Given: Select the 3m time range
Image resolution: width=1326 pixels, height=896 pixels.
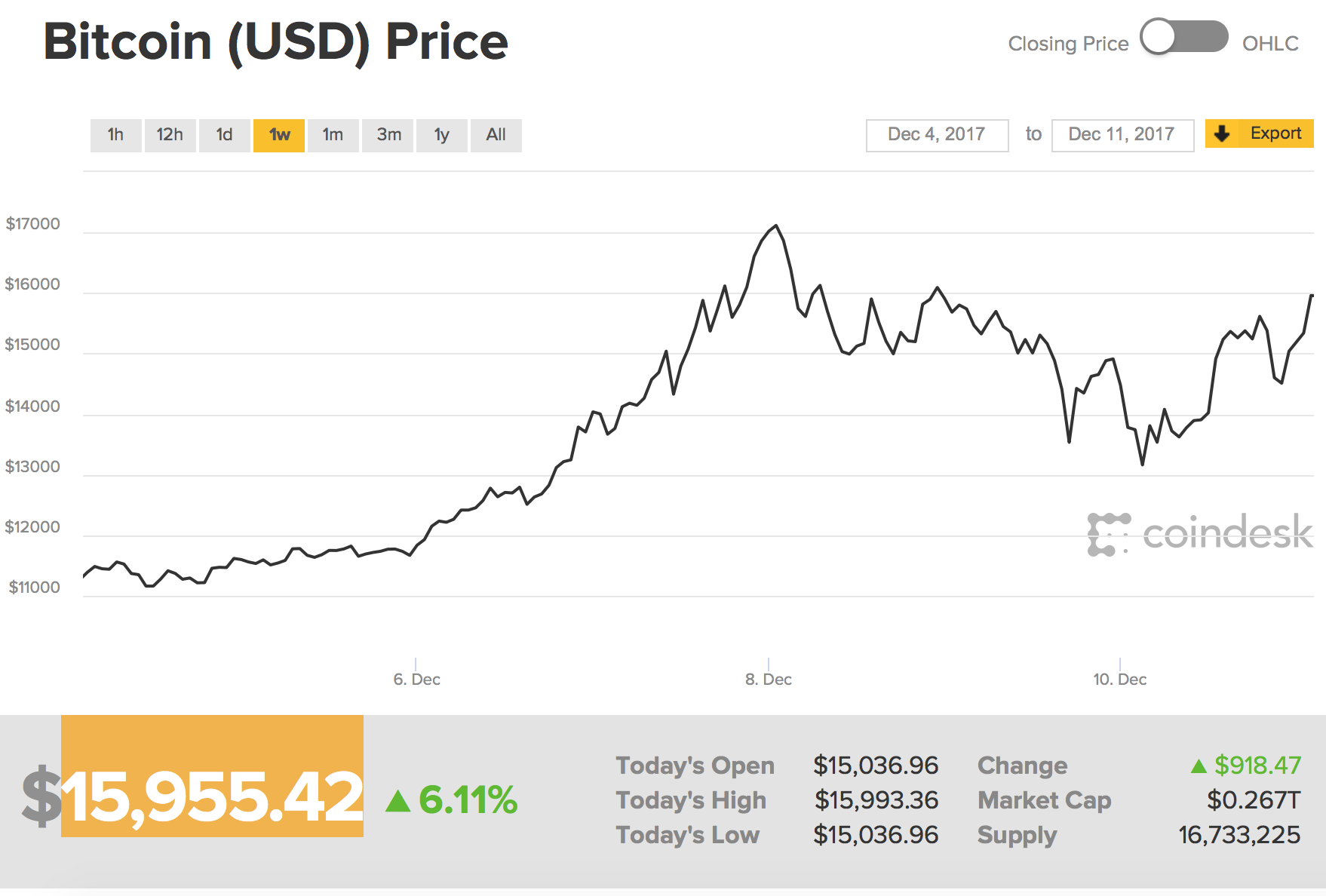Looking at the screenshot, I should tap(387, 134).
